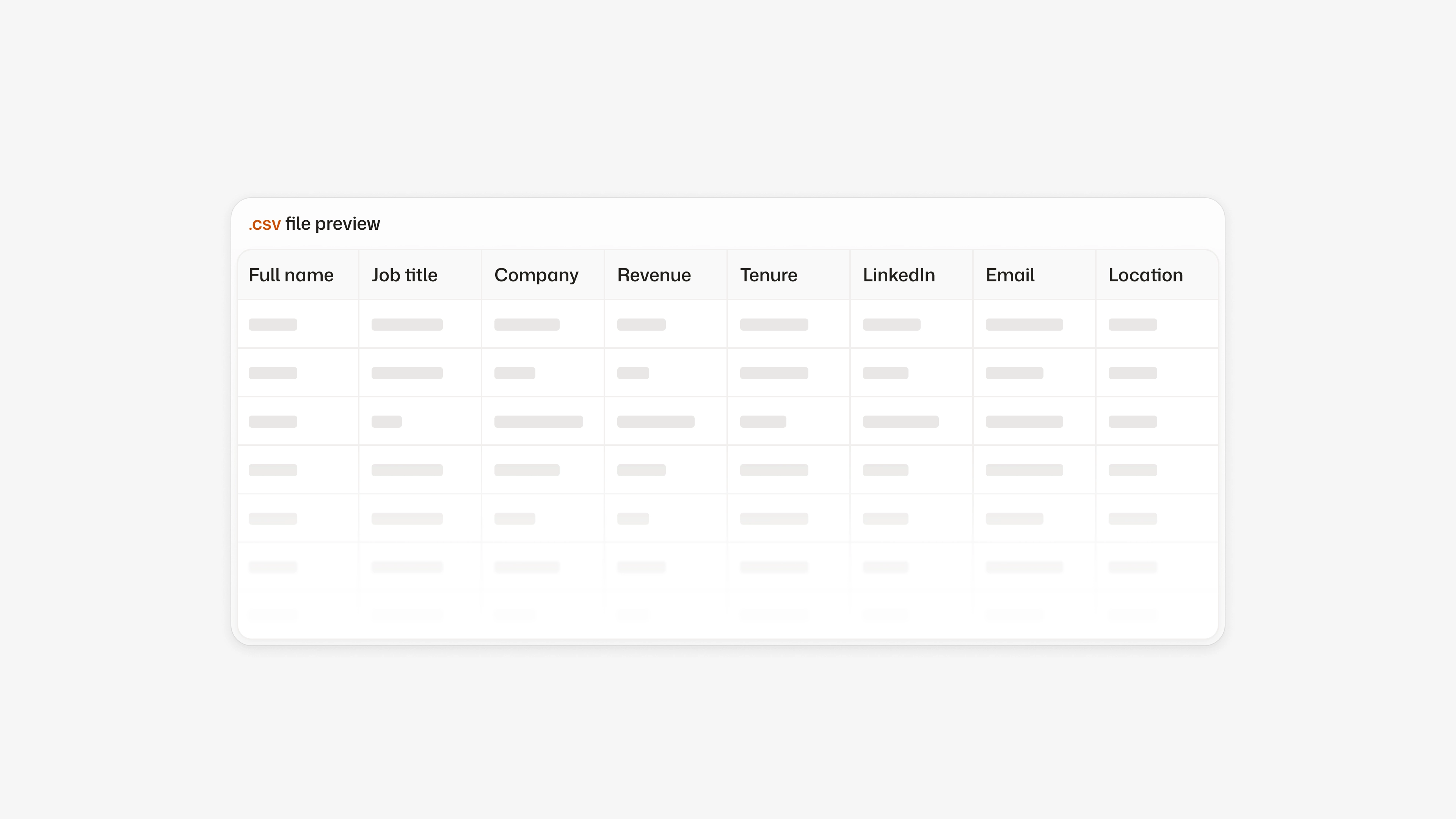Click third row LinkedIn cell

point(901,422)
